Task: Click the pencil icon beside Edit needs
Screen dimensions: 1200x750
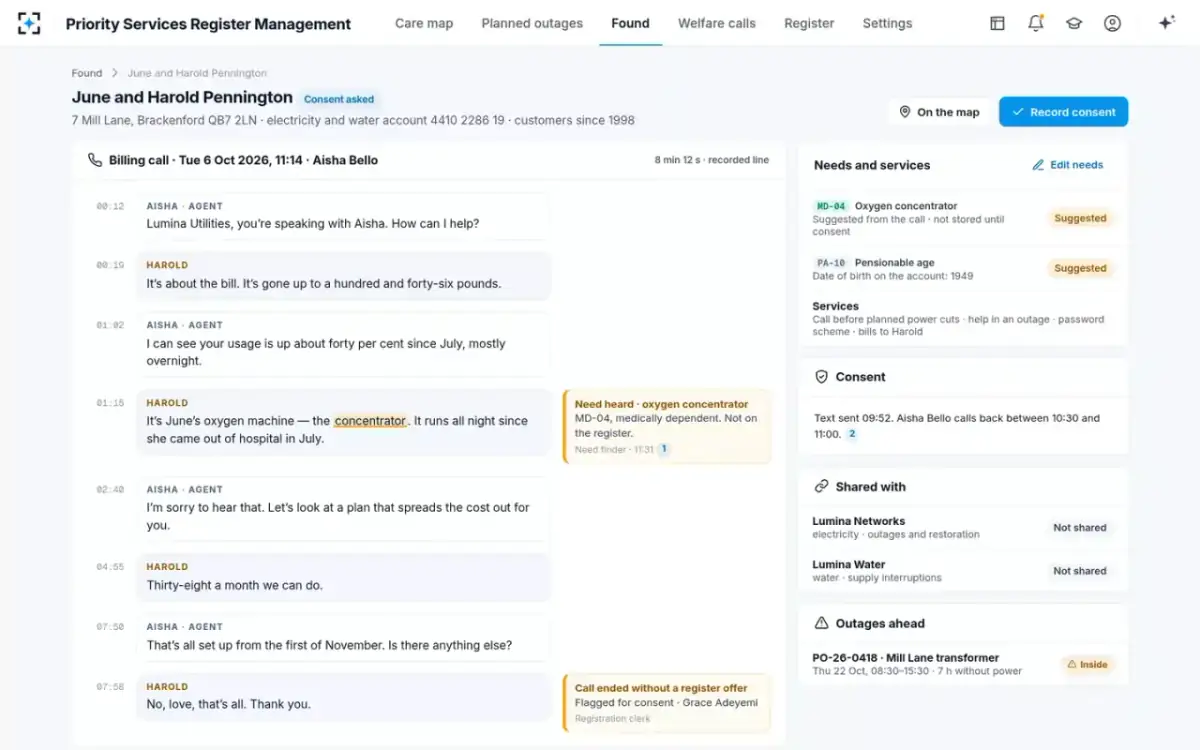Action: [x=1038, y=165]
